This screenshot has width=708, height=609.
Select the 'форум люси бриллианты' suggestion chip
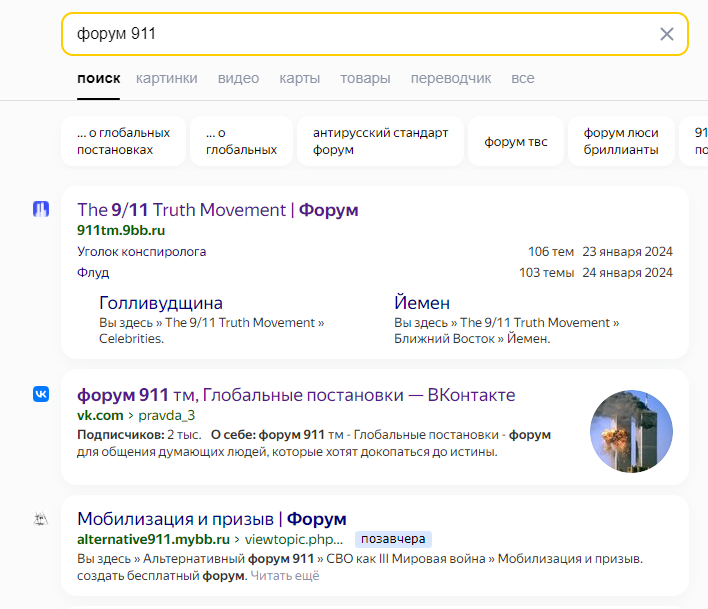click(x=621, y=141)
